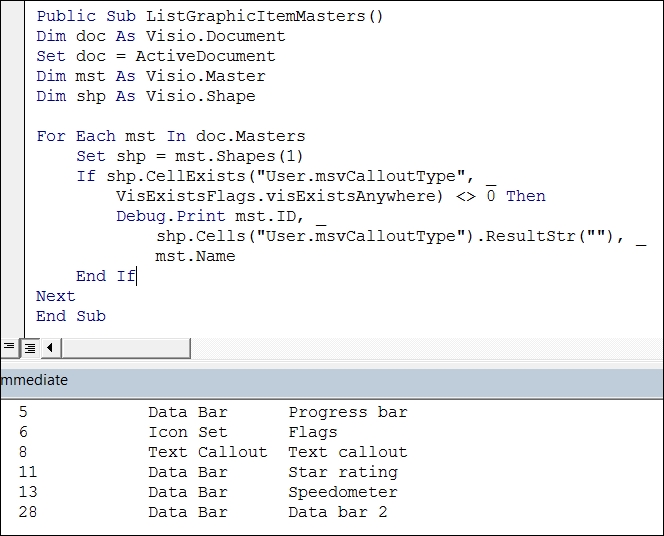
Task: Click 'Data bar 2' output line
Action: coord(337,512)
